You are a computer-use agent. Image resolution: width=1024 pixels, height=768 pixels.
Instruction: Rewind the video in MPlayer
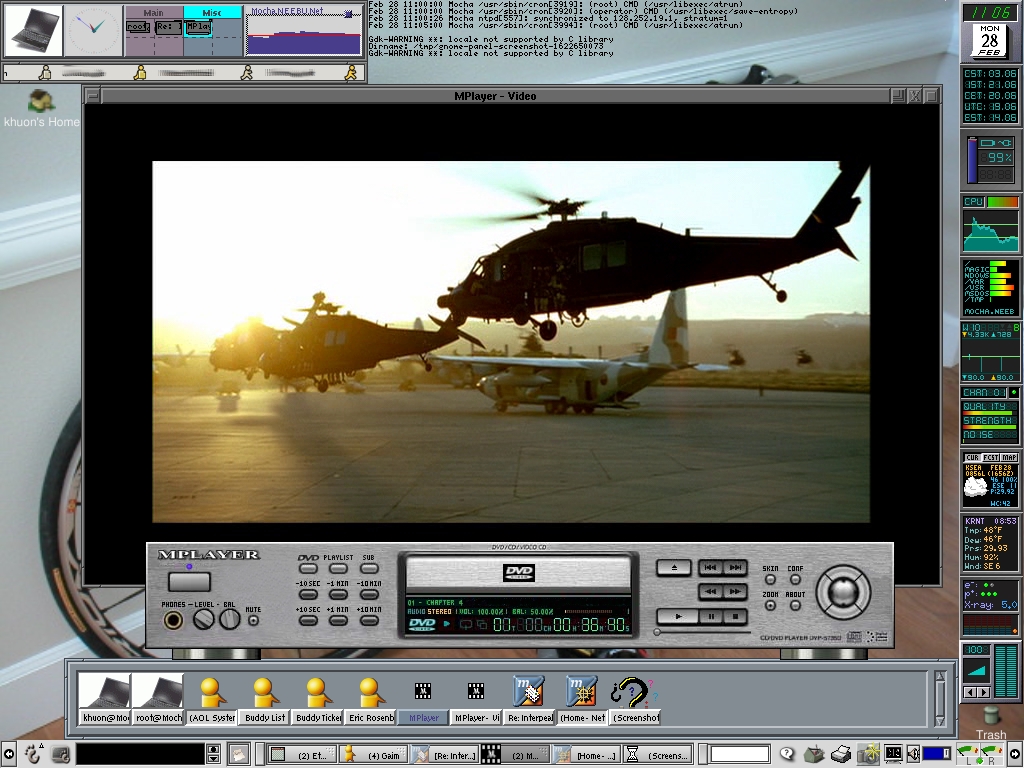click(x=711, y=592)
